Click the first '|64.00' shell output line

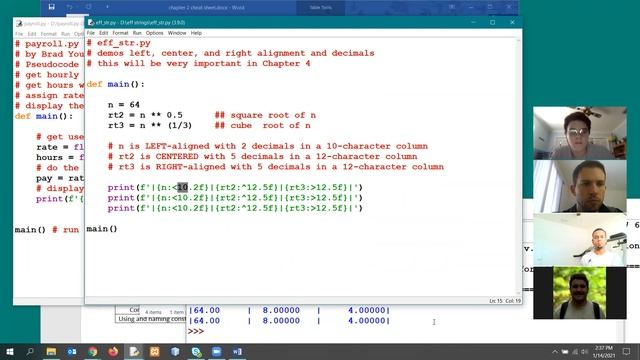[289, 310]
